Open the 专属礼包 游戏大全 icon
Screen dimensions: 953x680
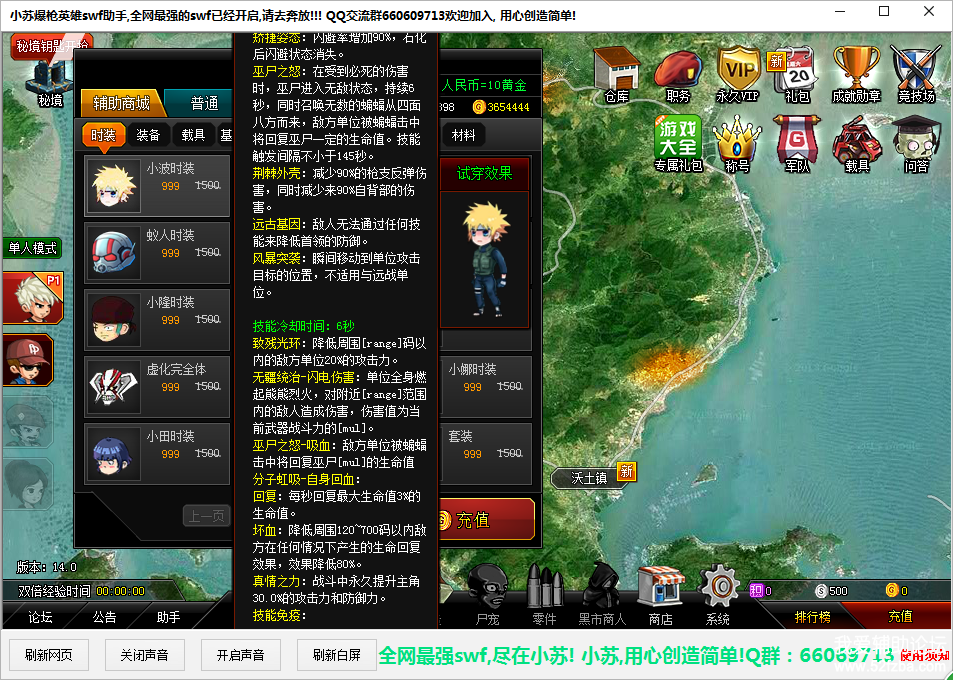(x=678, y=143)
